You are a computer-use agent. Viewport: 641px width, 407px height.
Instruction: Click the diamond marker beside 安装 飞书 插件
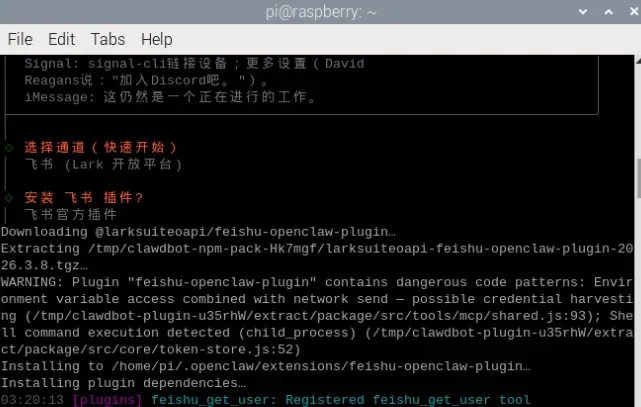coord(8,197)
